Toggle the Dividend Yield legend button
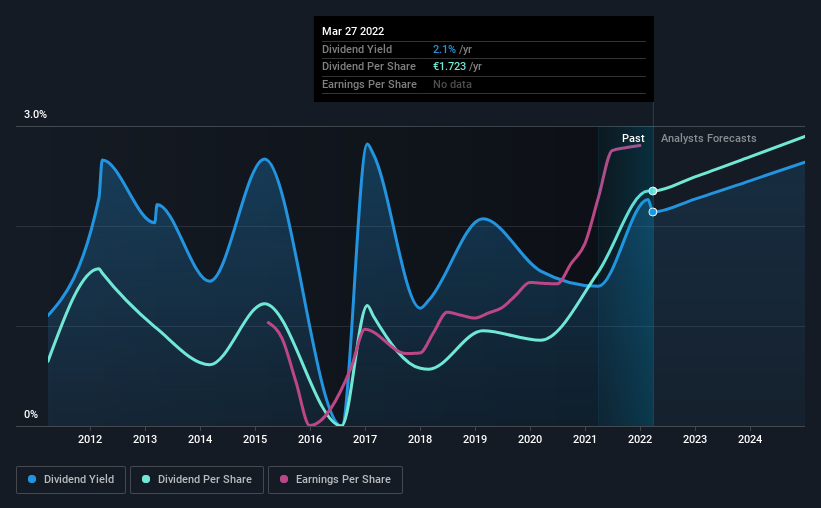 click(x=71, y=480)
